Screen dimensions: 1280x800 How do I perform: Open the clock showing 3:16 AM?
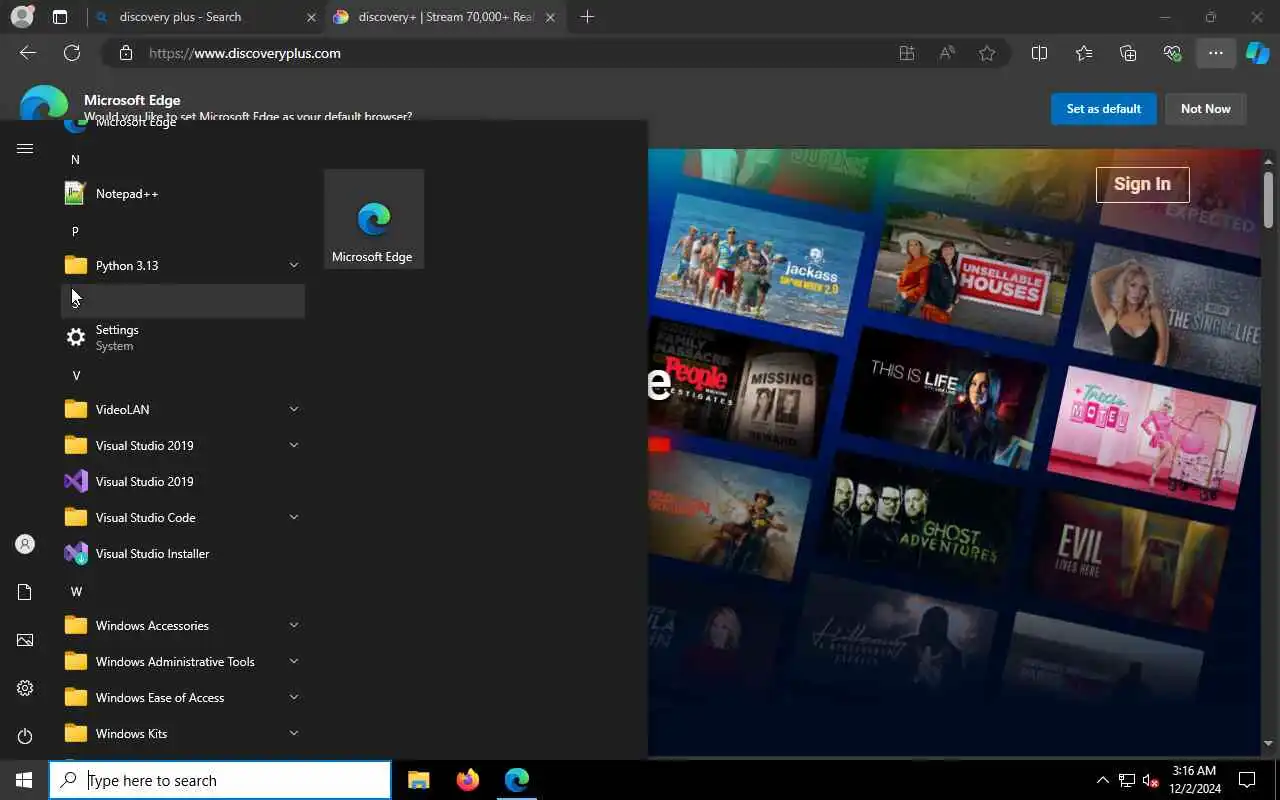(1194, 780)
